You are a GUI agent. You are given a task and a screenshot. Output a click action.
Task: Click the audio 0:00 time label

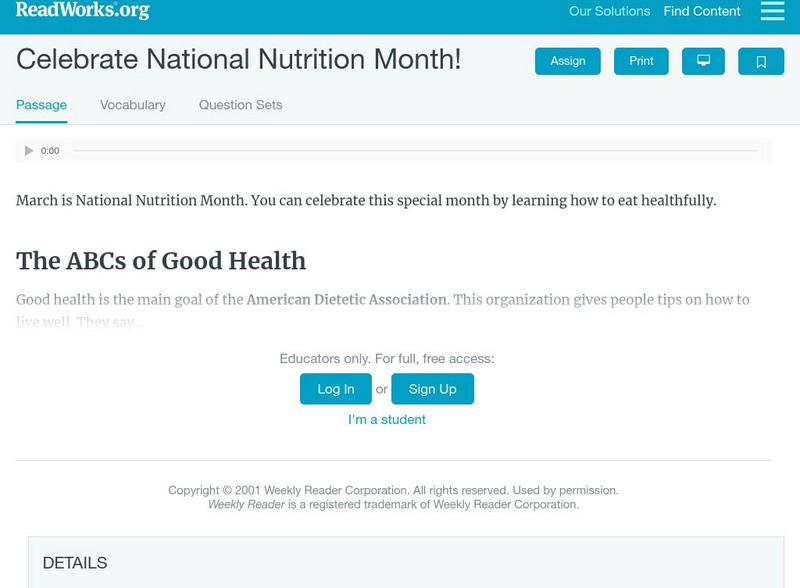pyautogui.click(x=50, y=151)
